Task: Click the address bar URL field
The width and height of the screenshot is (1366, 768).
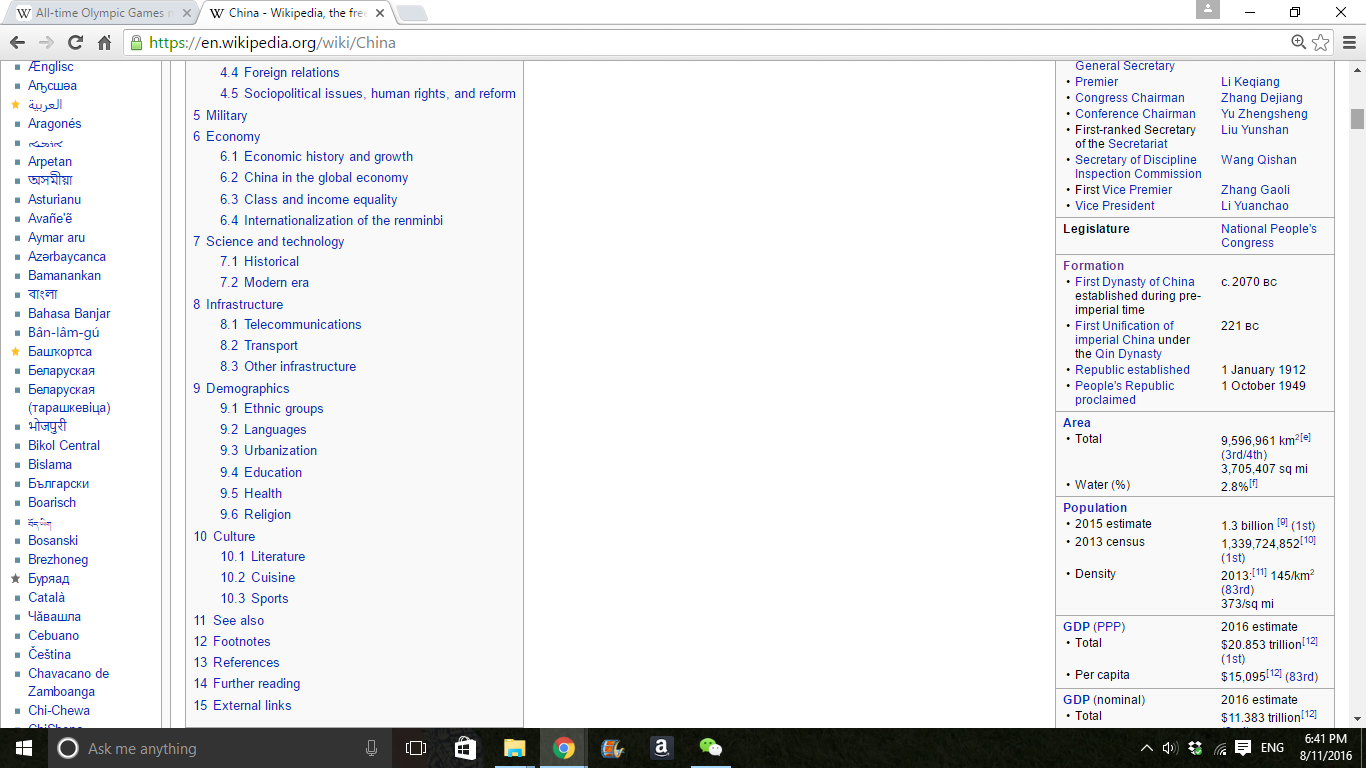Action: [700, 43]
